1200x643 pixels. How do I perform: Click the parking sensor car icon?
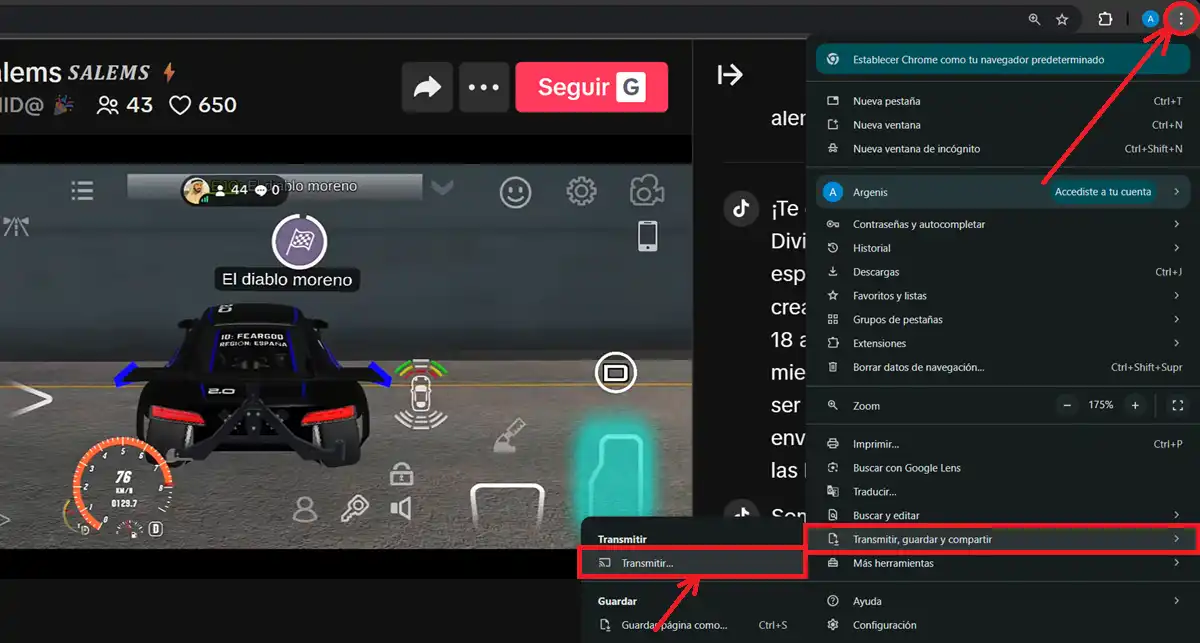(421, 396)
